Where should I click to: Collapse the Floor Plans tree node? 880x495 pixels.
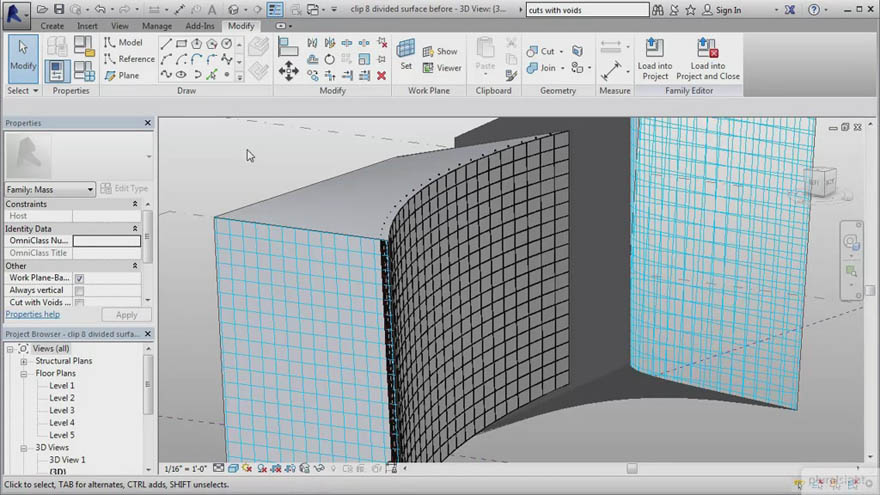pos(24,374)
